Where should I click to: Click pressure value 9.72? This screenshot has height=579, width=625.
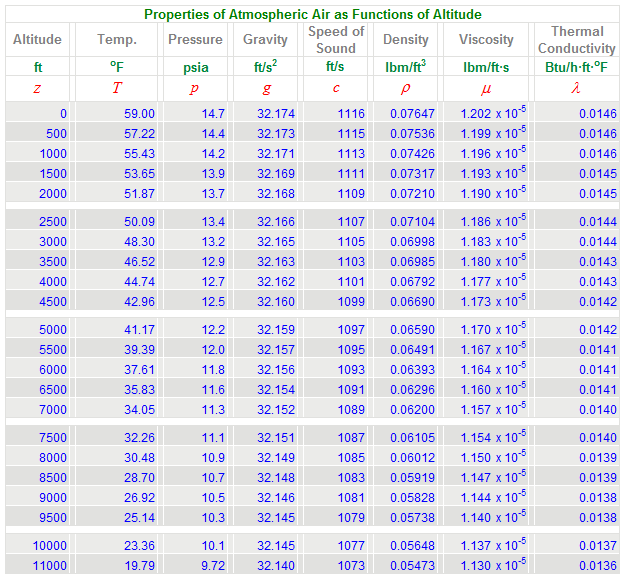click(x=213, y=565)
